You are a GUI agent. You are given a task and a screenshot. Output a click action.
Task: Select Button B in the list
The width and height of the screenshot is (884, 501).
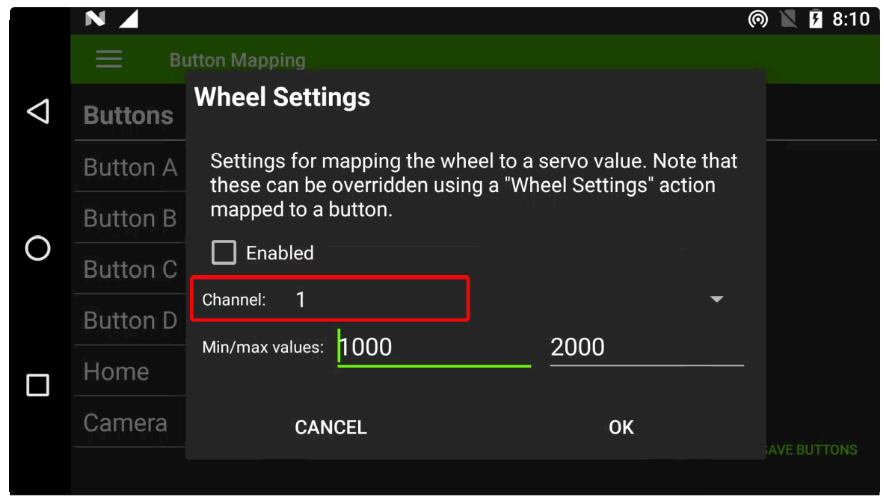pyautogui.click(x=130, y=219)
